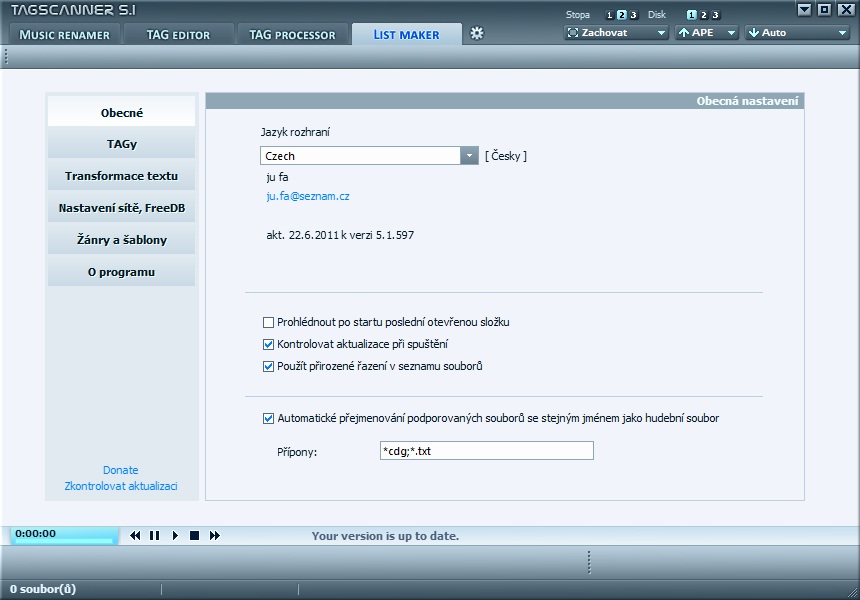Select Stopa format option 3
Screen dimensions: 860x600
633,15
